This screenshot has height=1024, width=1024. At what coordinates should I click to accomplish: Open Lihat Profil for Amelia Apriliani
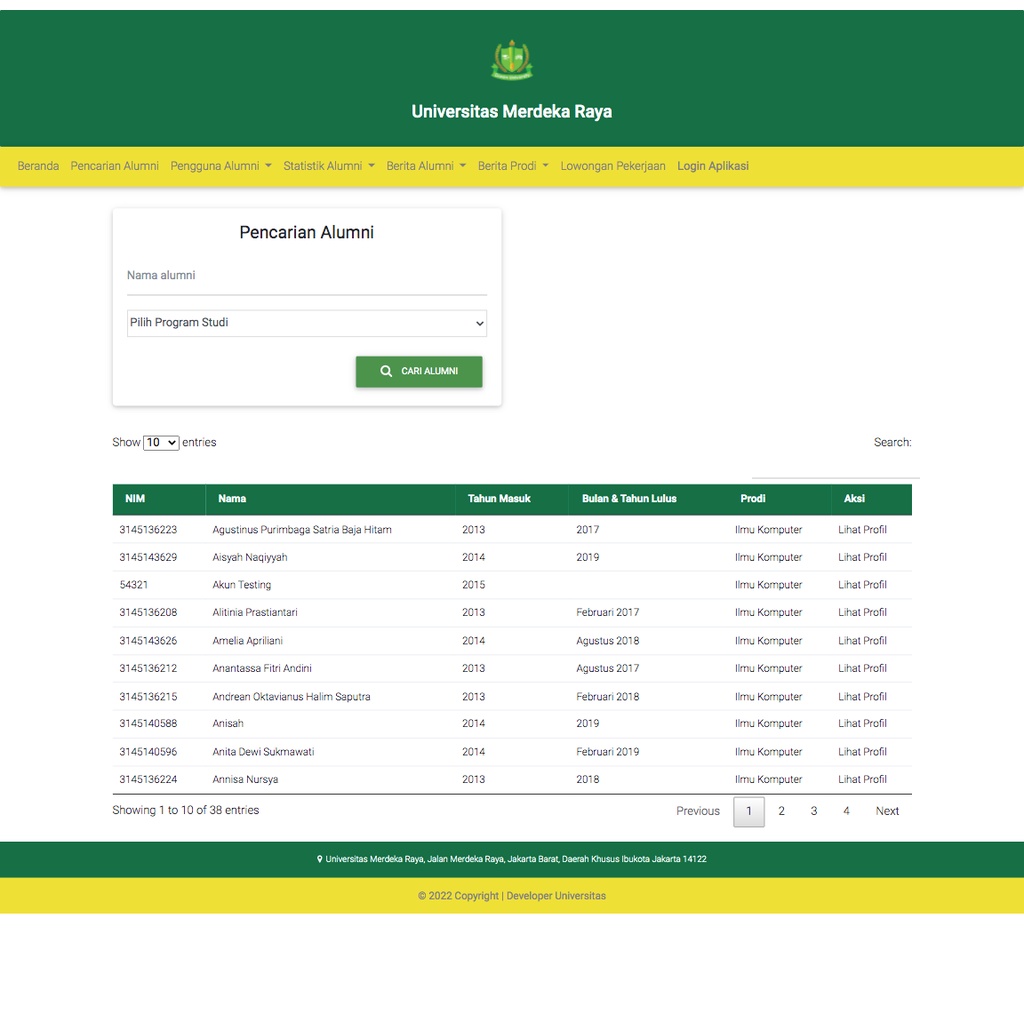pos(862,641)
